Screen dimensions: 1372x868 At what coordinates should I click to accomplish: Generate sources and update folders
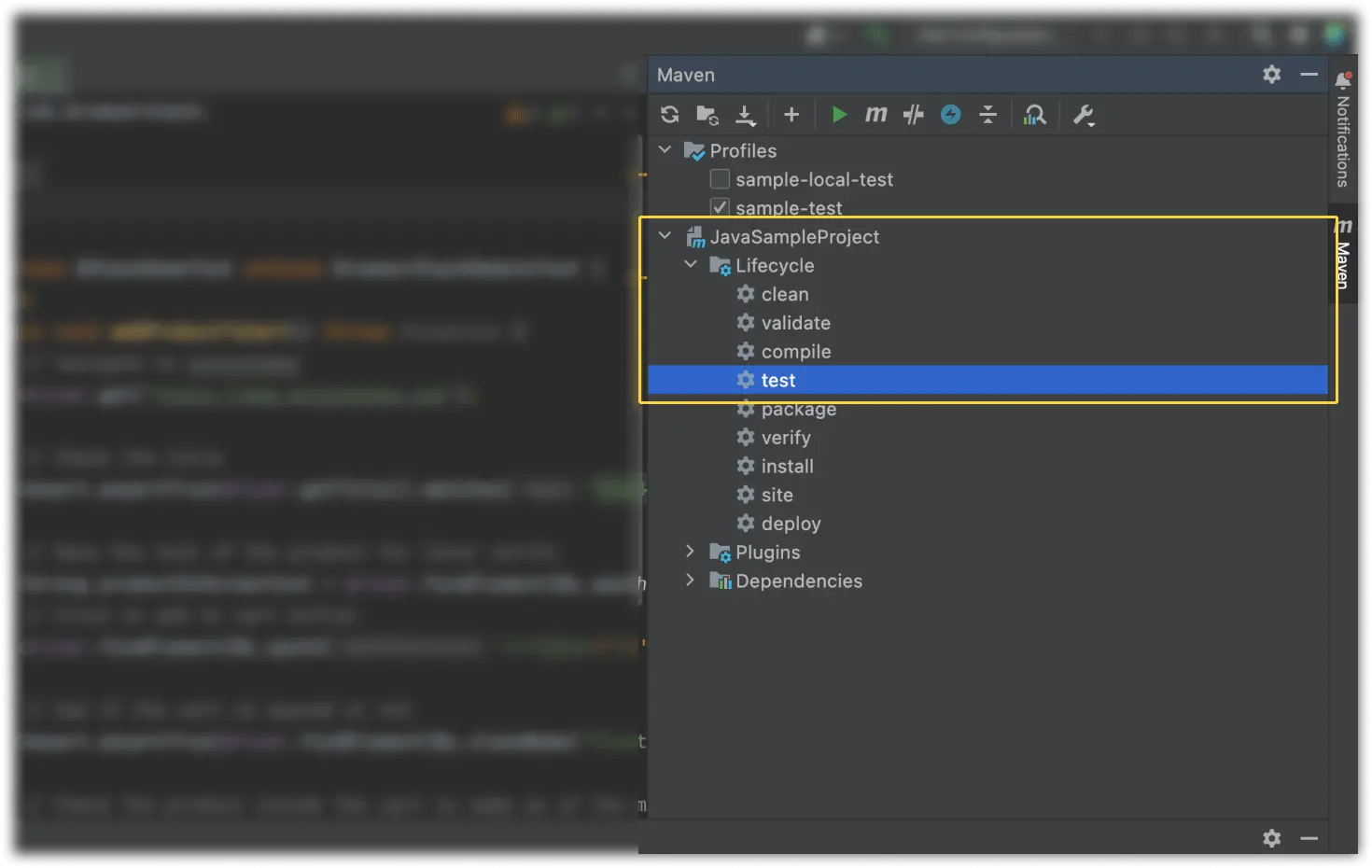pos(707,114)
